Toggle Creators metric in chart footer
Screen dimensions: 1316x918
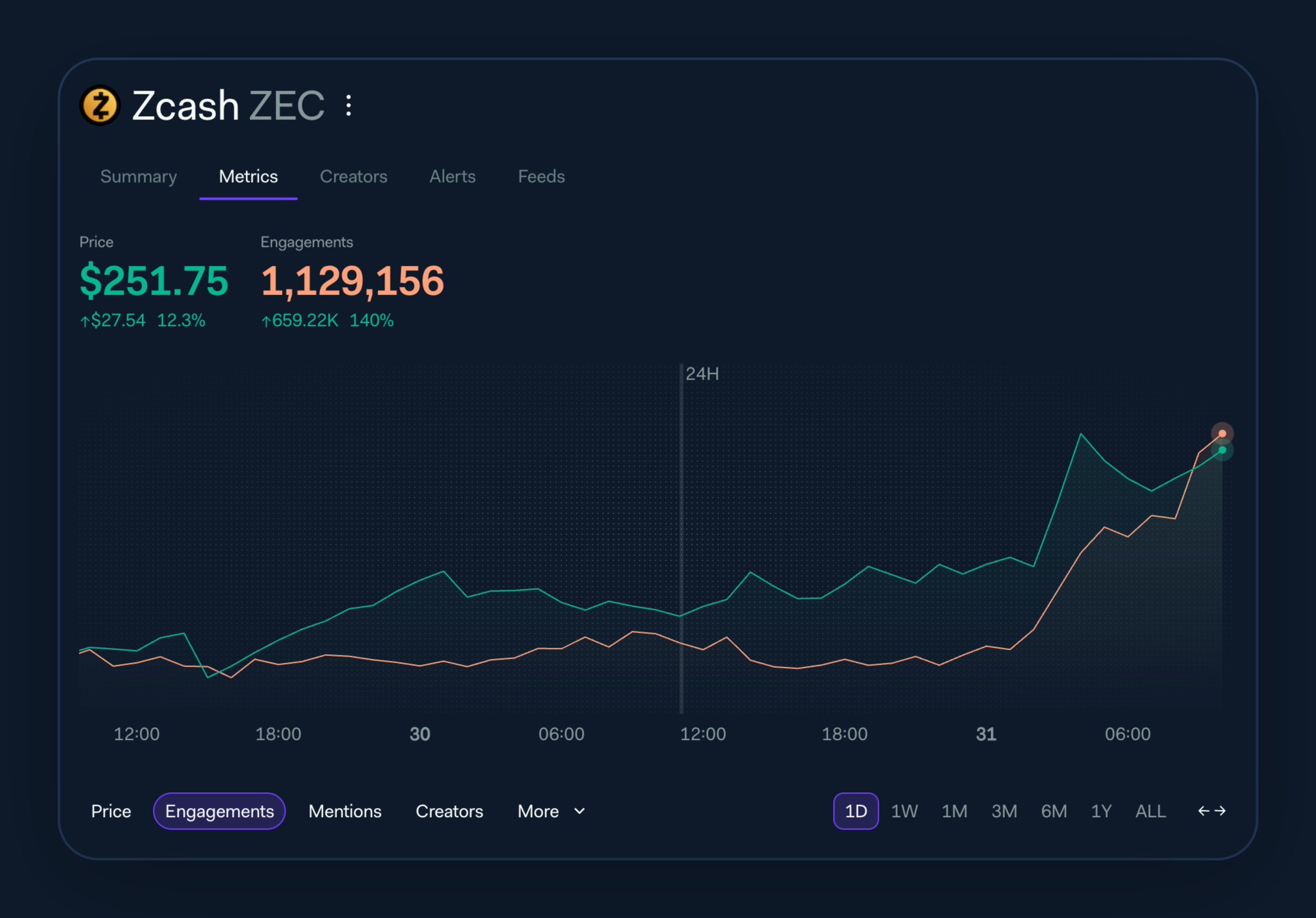[x=449, y=811]
